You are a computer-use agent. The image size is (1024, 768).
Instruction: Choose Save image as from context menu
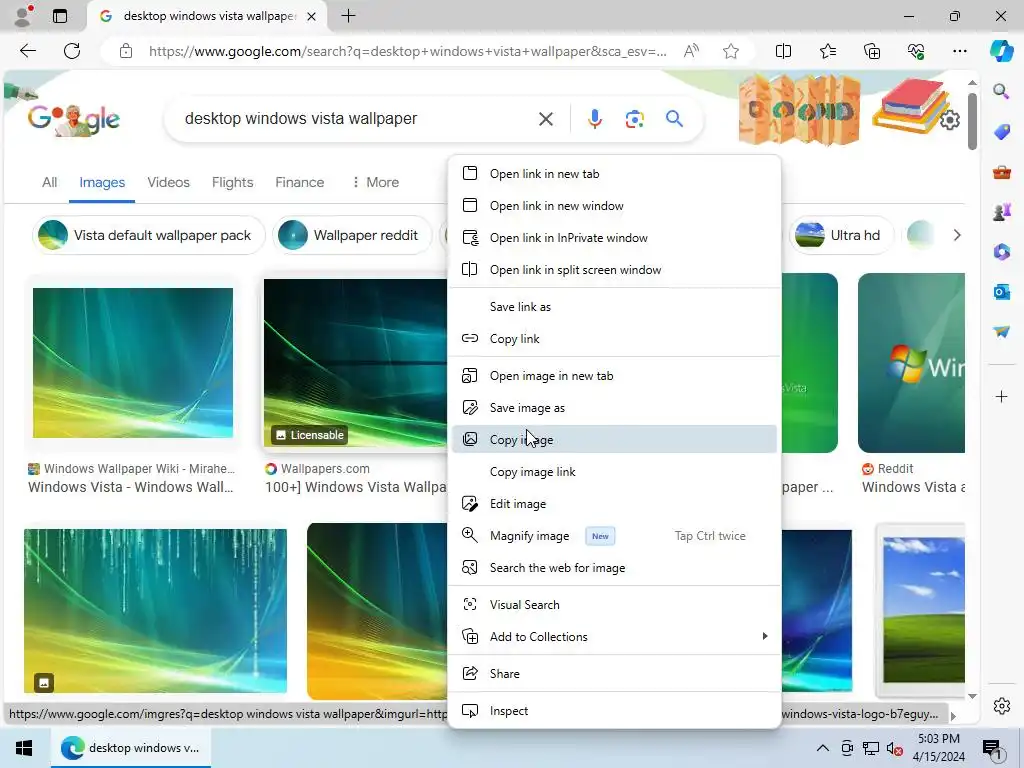(x=615, y=408)
